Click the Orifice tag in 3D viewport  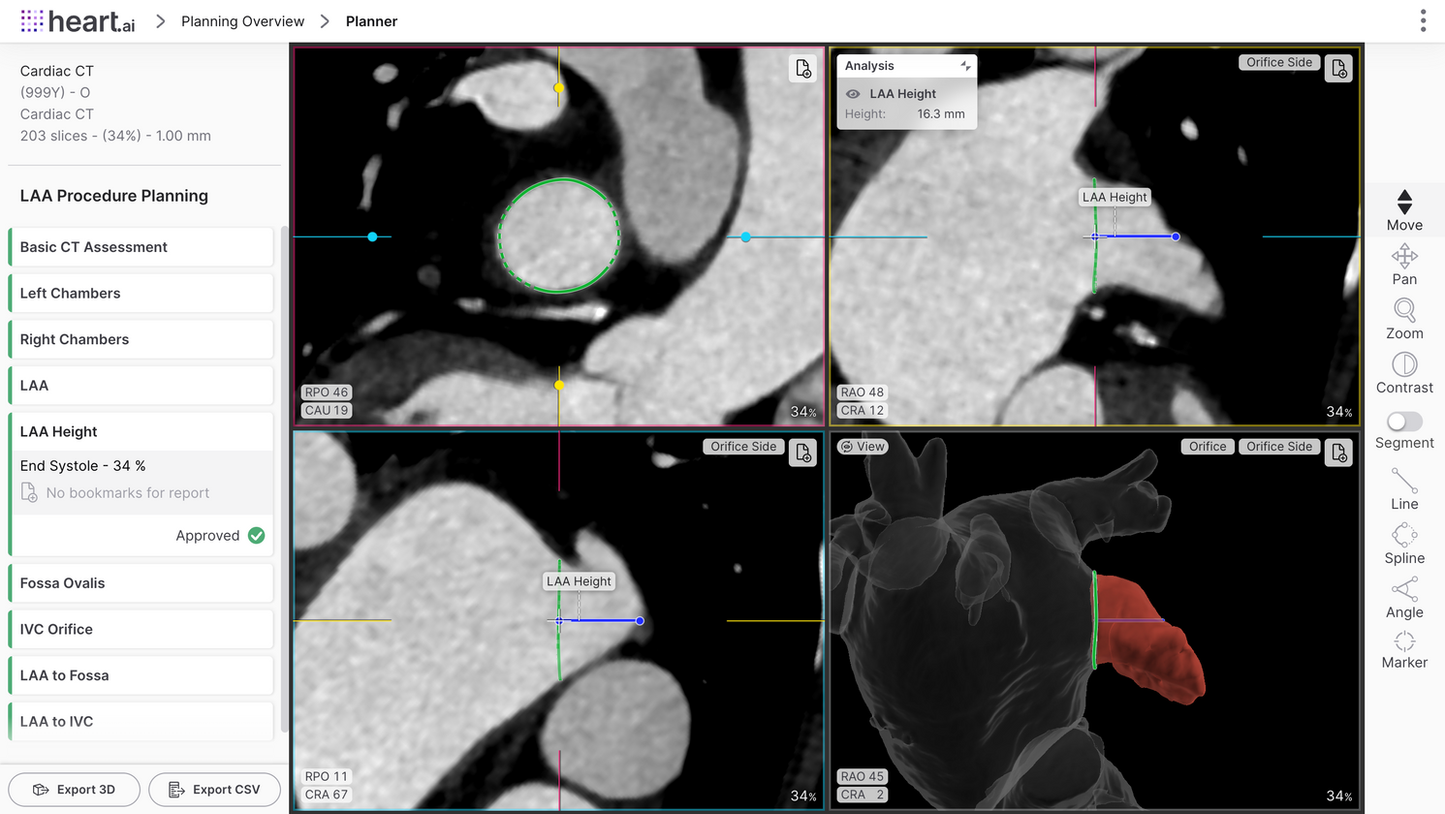click(x=1207, y=447)
